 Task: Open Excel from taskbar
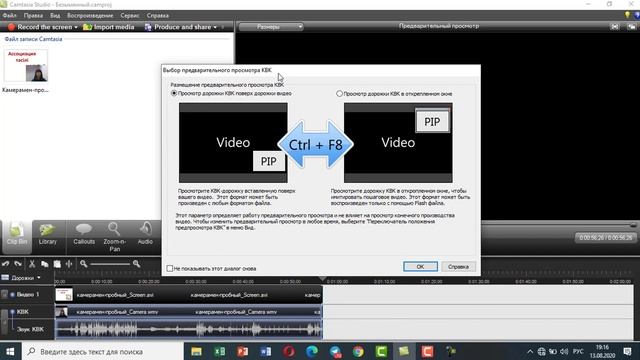pos(220,351)
